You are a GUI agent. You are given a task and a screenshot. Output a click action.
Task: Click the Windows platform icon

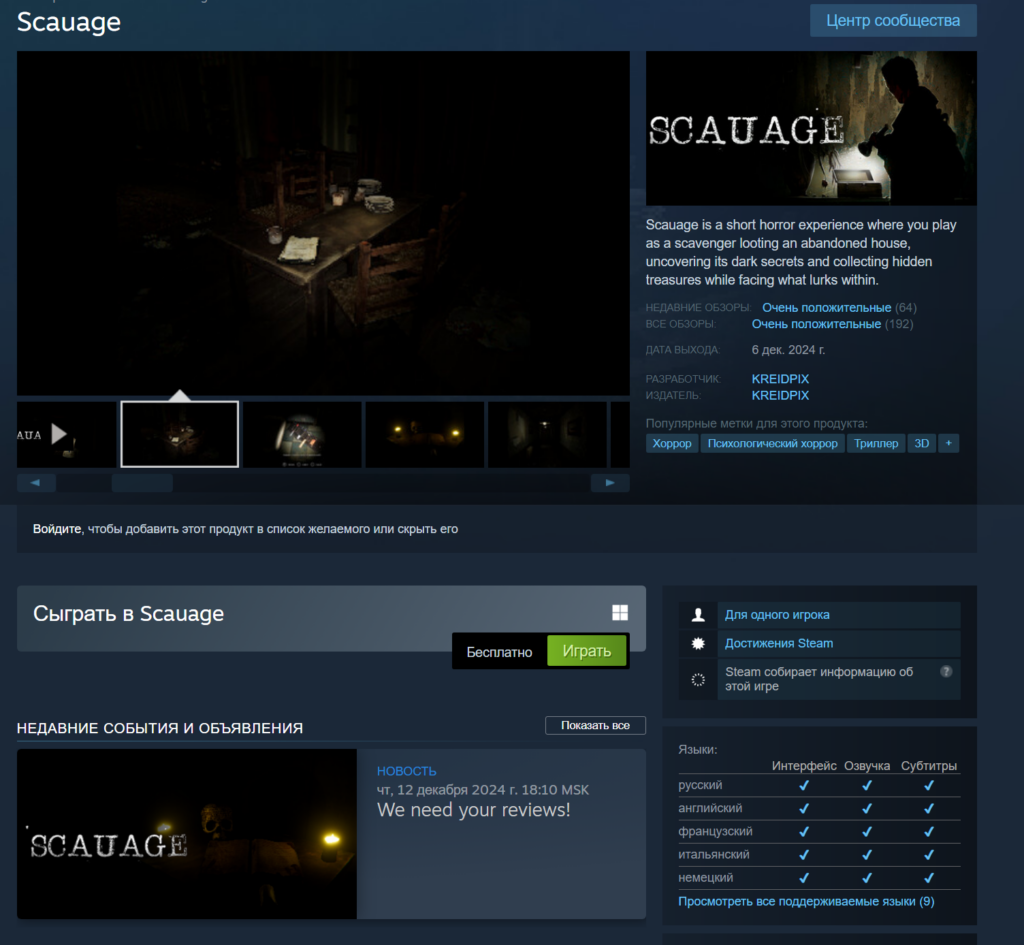[x=620, y=612]
